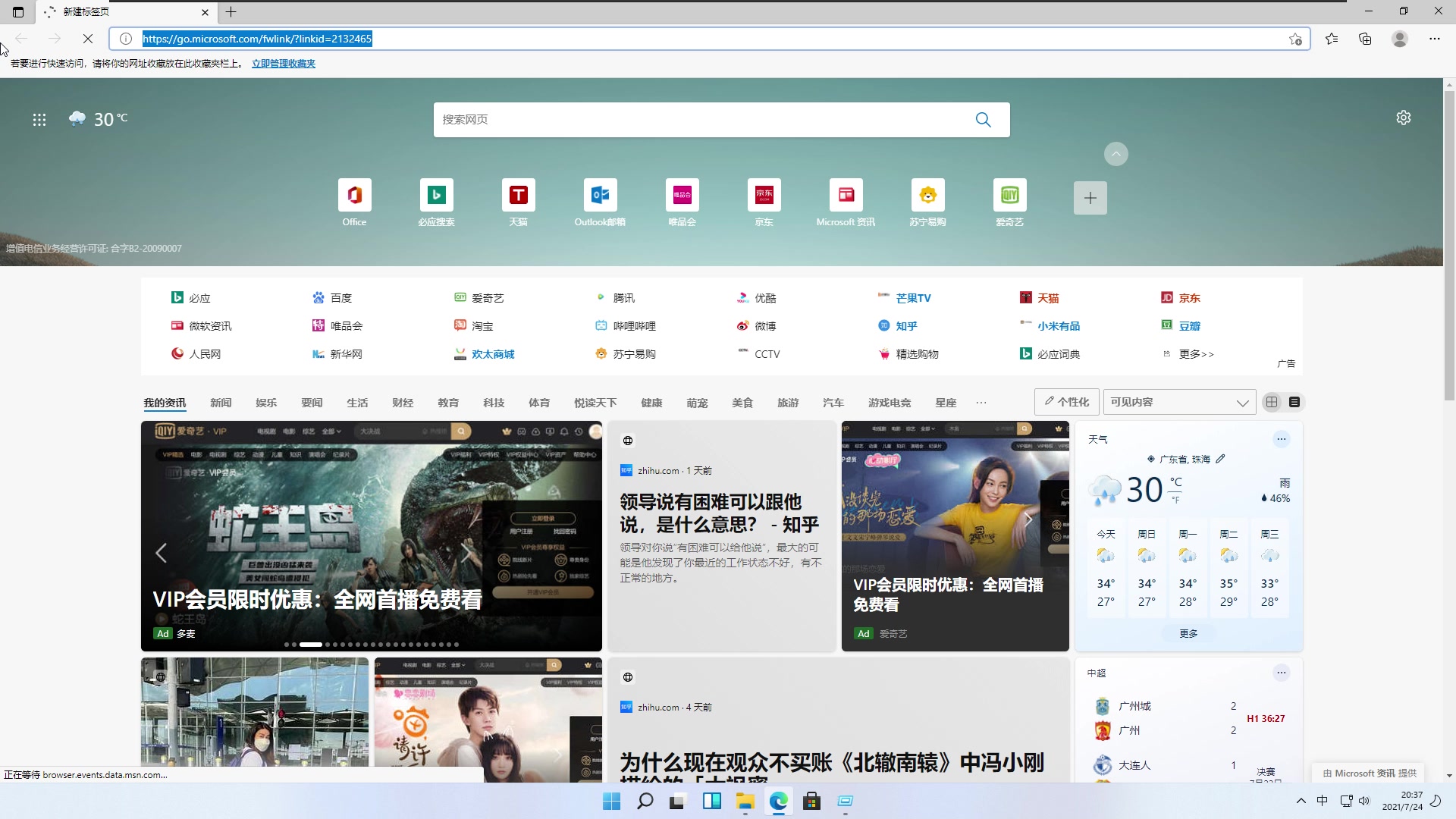Image resolution: width=1456 pixels, height=819 pixels.
Task: Open the Outlook邮箱 quick link tile
Action: (x=600, y=202)
